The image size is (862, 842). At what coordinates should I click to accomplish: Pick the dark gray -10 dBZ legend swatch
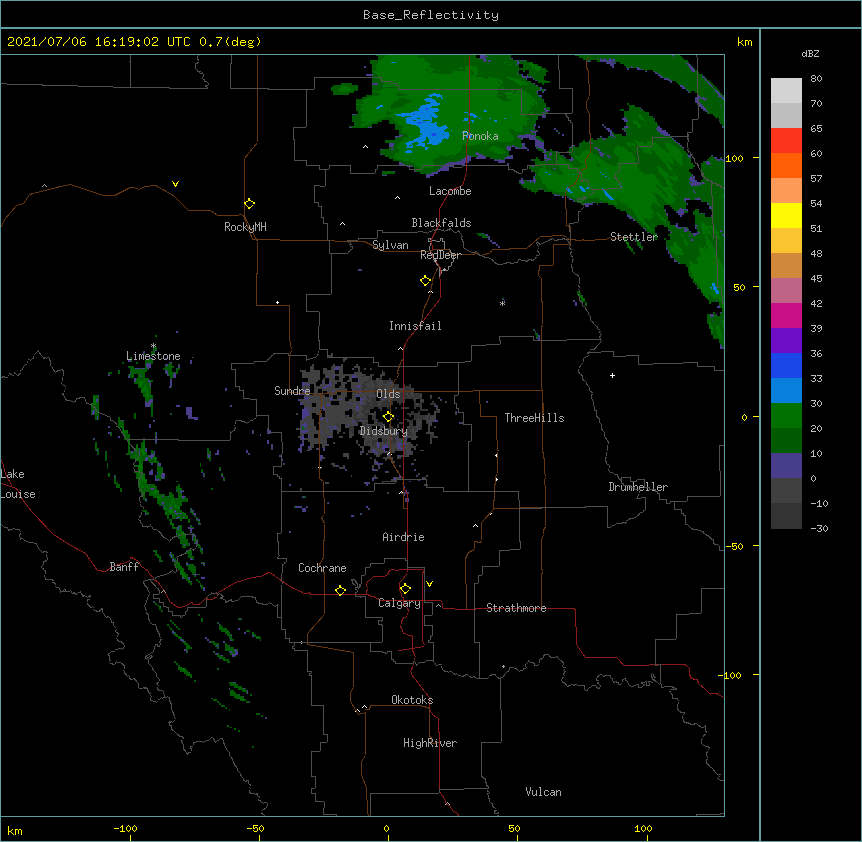point(786,516)
